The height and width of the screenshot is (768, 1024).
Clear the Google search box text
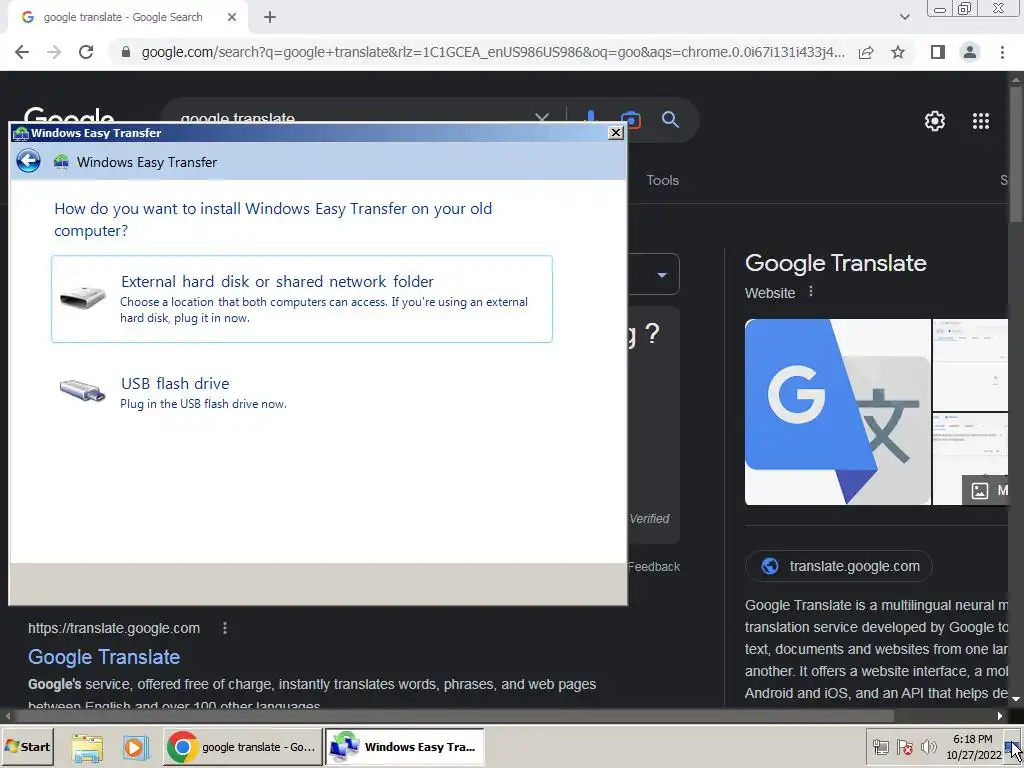pos(541,118)
